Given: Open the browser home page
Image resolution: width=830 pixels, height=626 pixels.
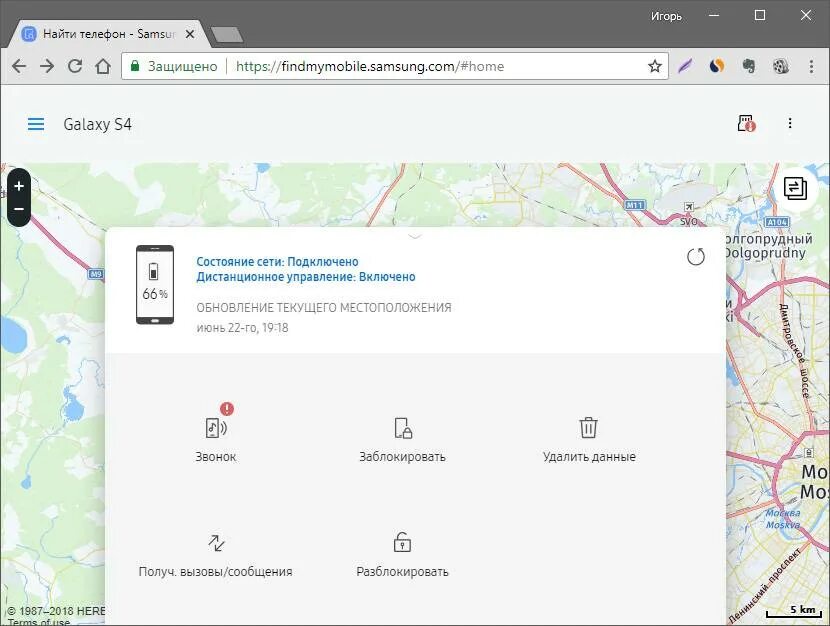Looking at the screenshot, I should (103, 66).
